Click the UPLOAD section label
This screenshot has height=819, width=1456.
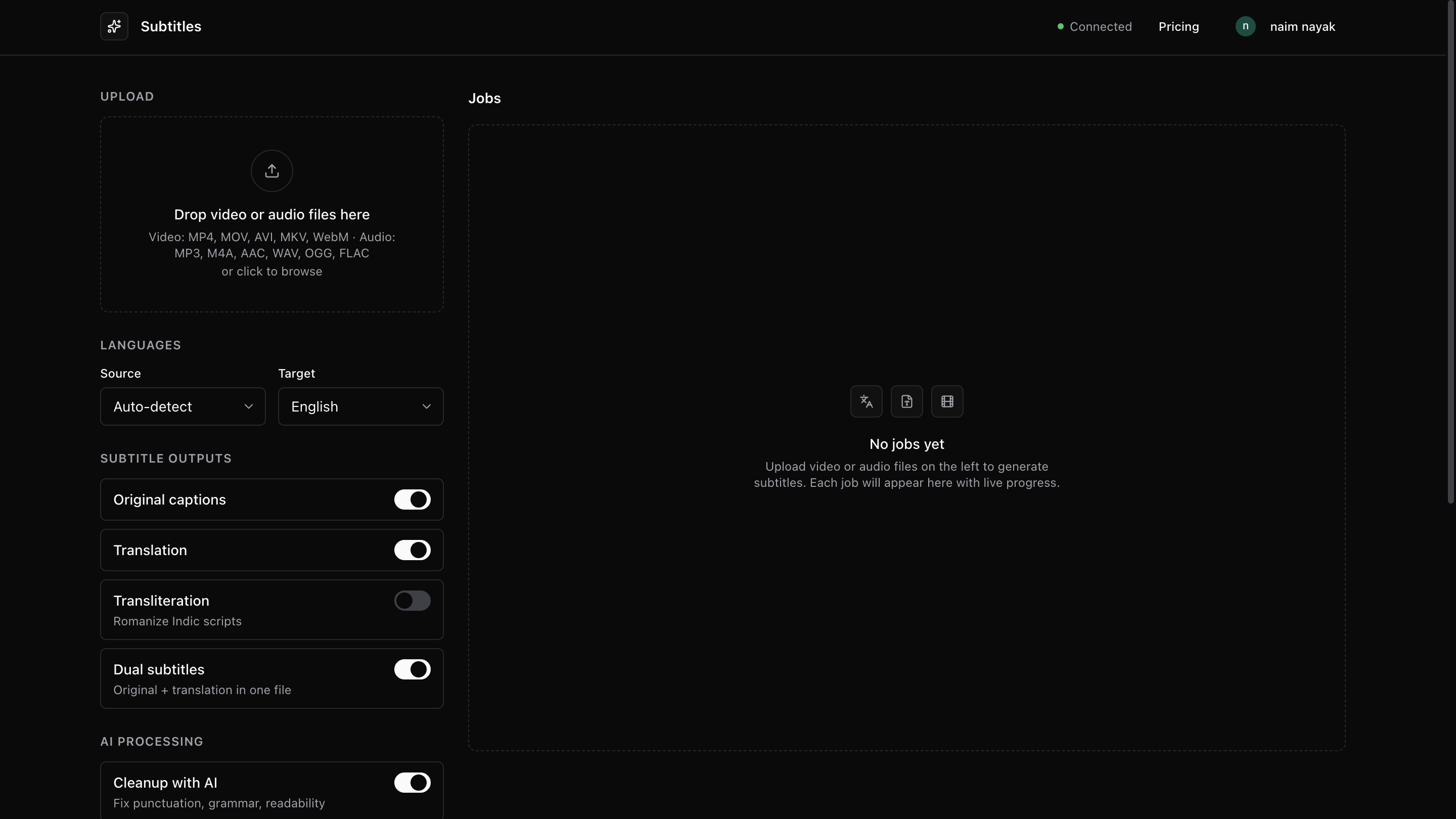pyautogui.click(x=127, y=97)
